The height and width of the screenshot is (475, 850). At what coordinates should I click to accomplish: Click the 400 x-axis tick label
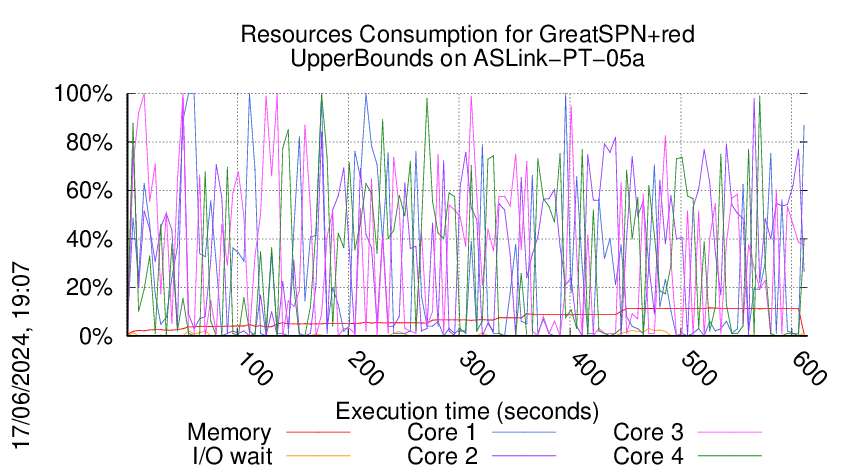588,369
